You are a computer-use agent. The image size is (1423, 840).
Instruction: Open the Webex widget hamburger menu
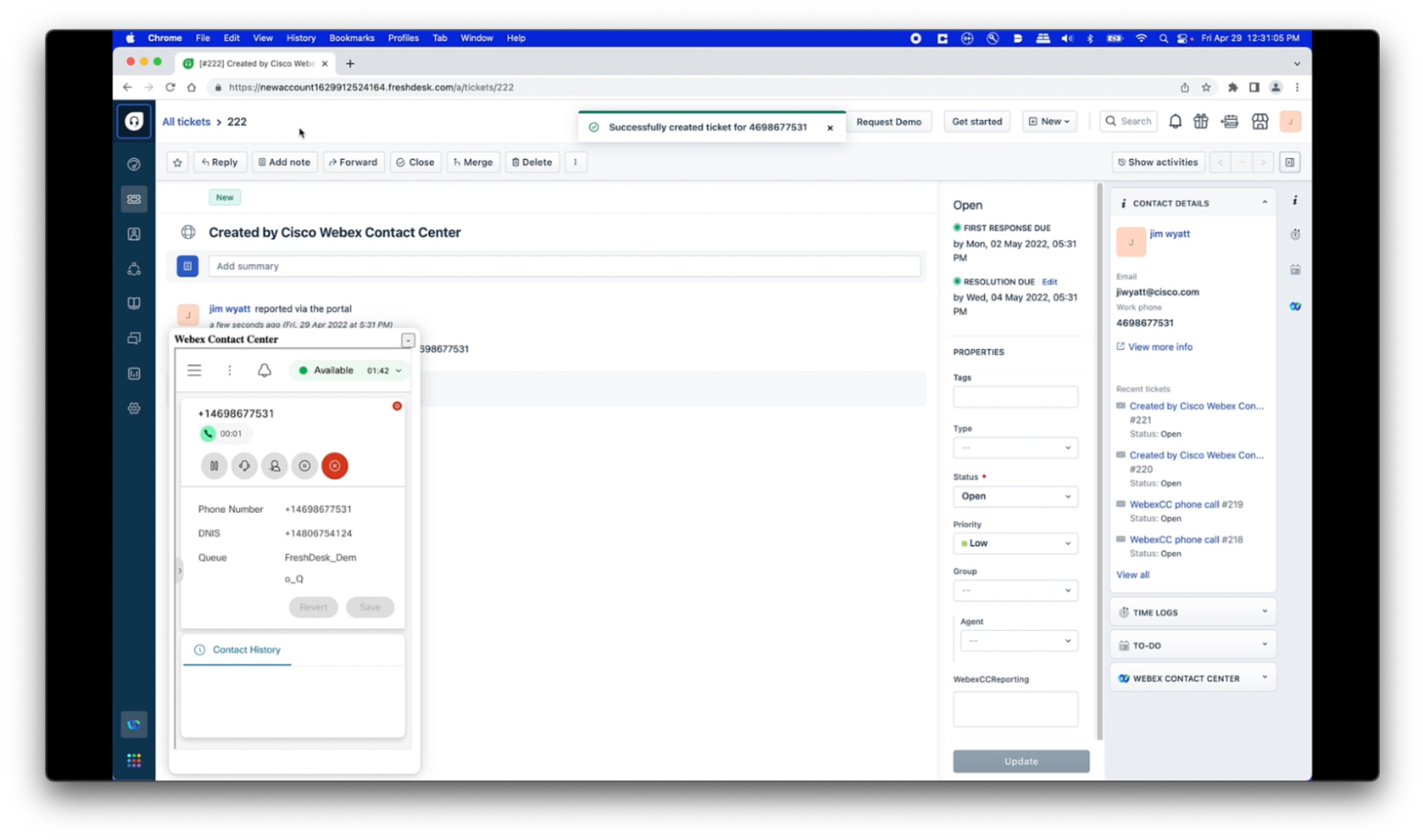click(194, 370)
